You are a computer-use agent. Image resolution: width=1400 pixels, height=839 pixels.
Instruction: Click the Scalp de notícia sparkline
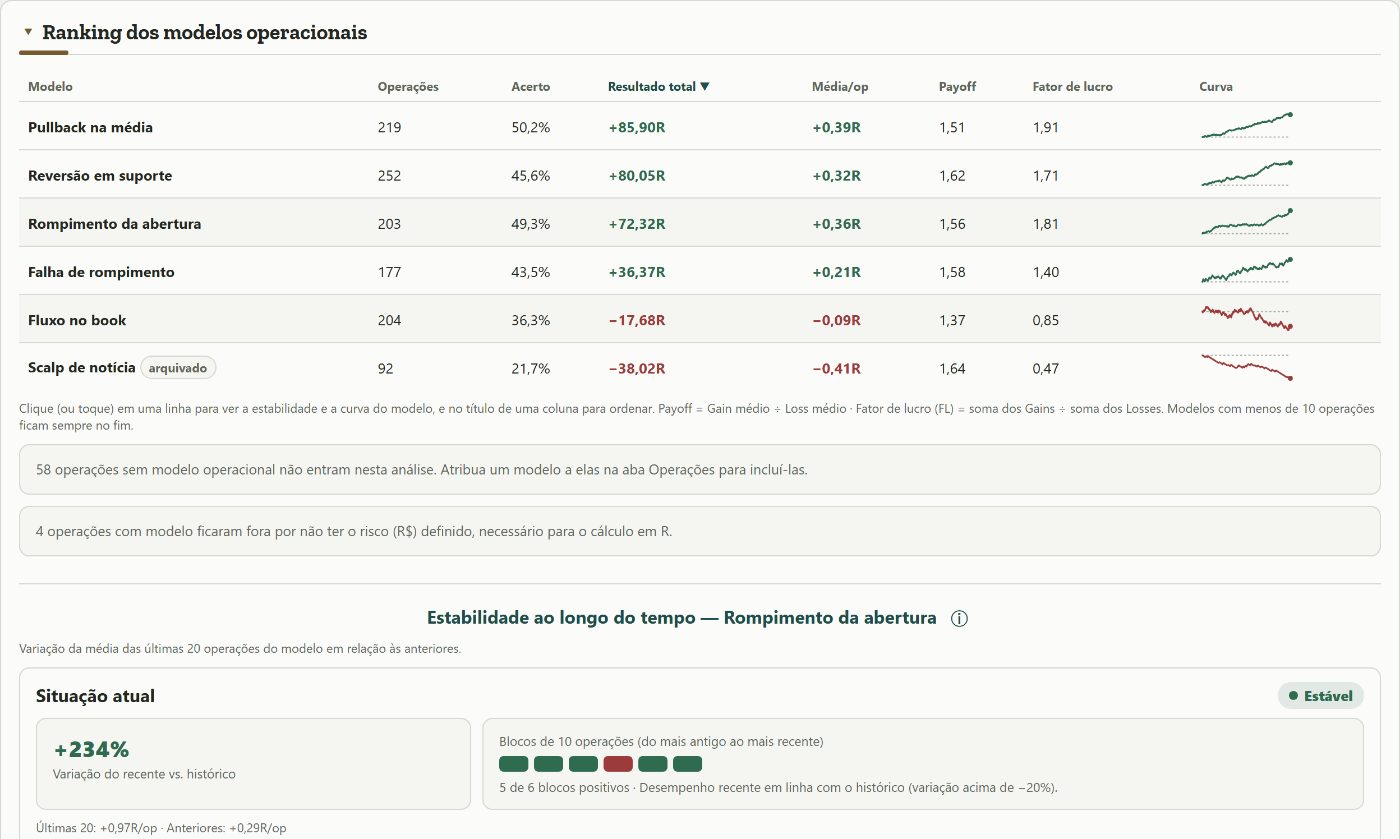point(1247,366)
